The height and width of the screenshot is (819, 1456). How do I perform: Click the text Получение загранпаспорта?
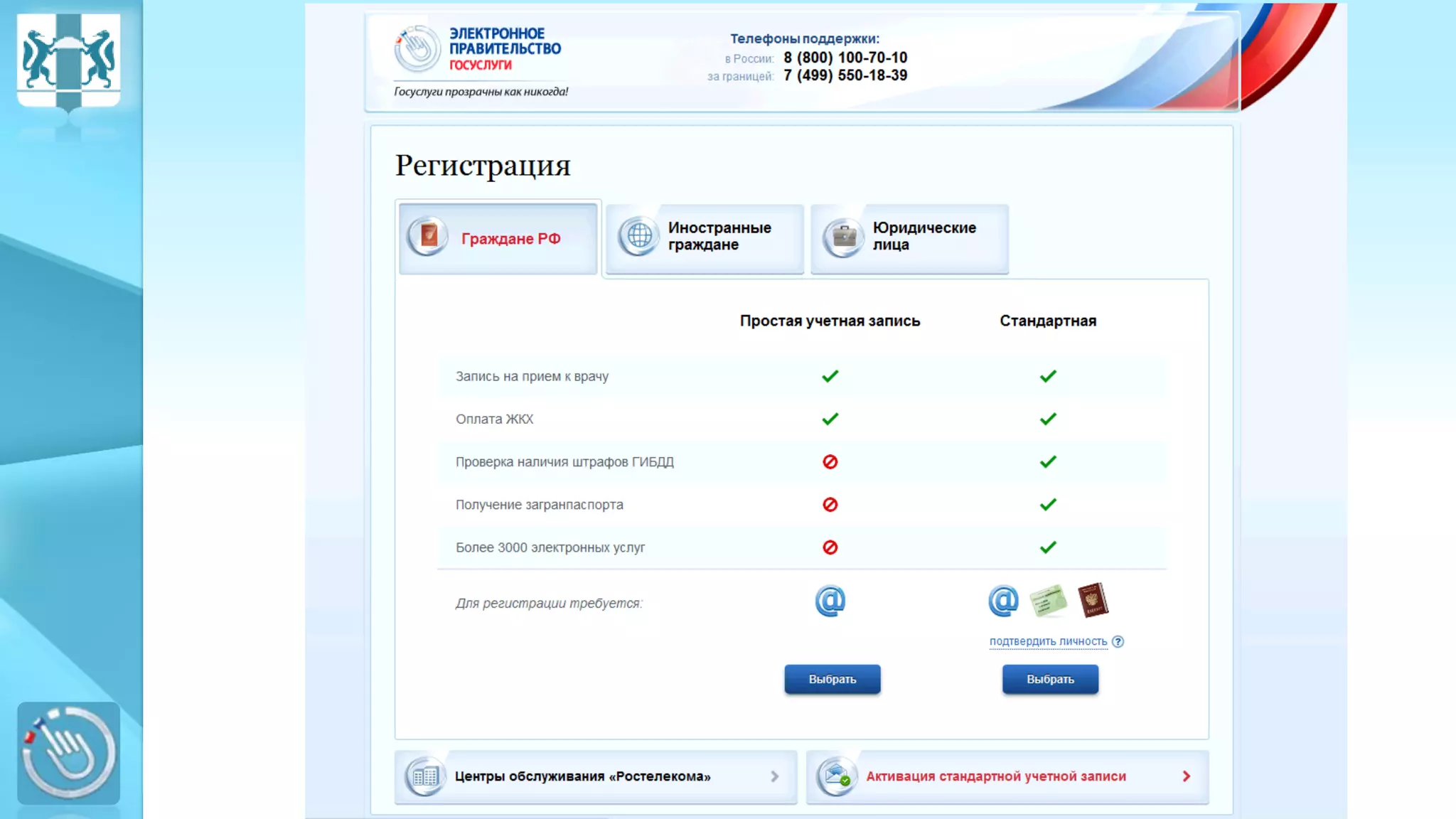539,505
